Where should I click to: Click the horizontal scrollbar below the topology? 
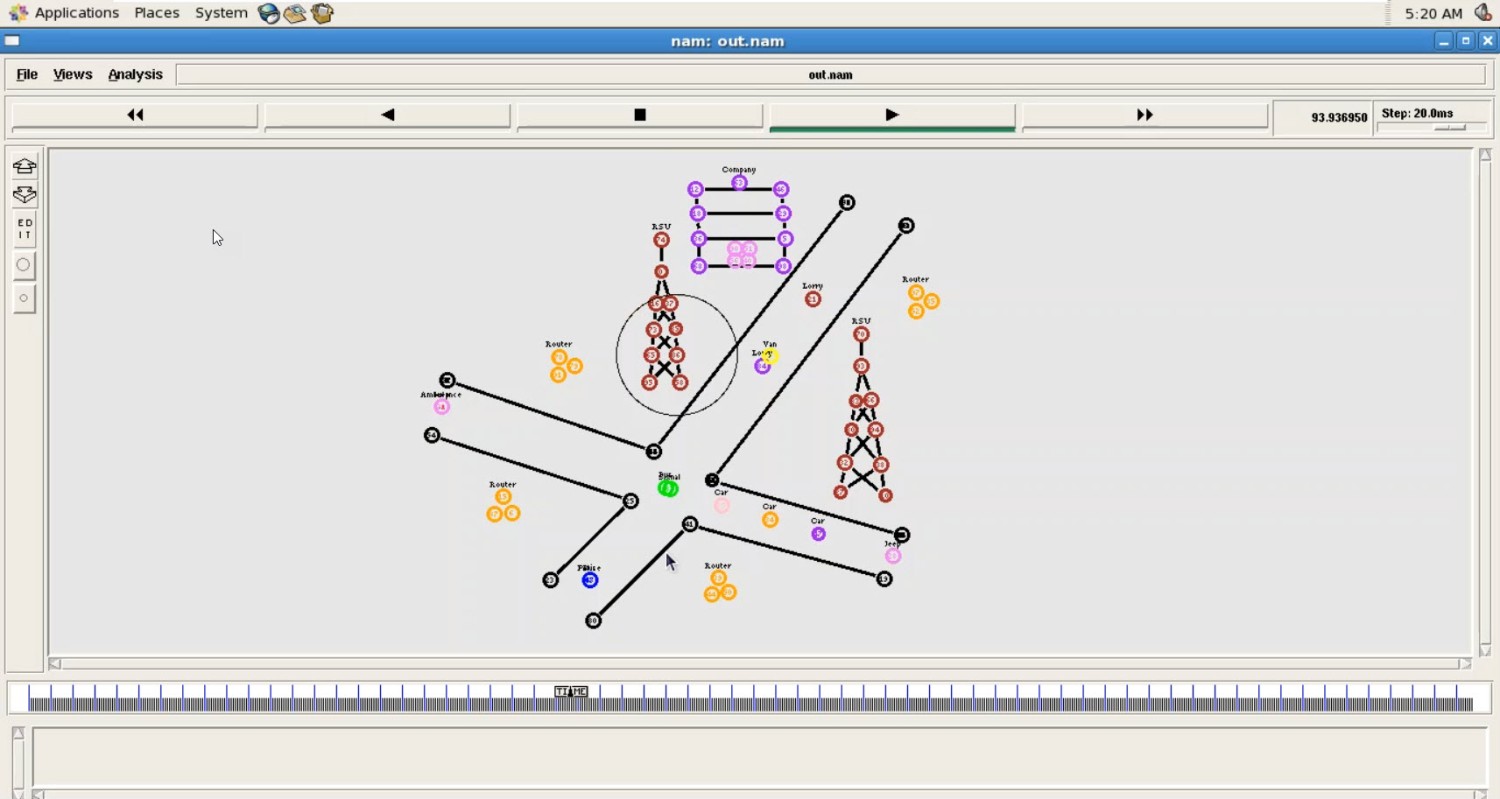[760, 663]
